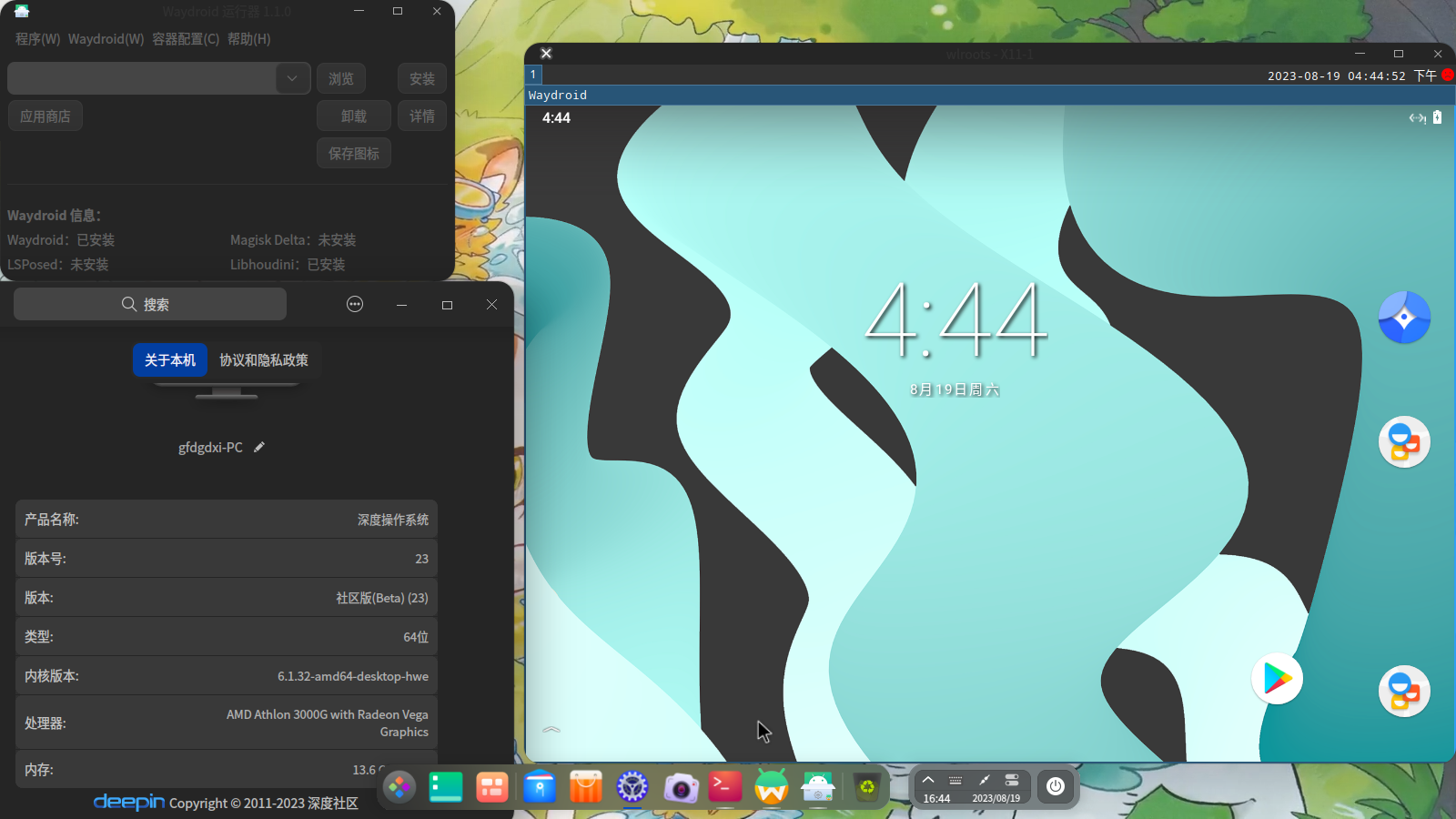
Task: Click the Waydroid battery status icon
Action: point(1437,117)
